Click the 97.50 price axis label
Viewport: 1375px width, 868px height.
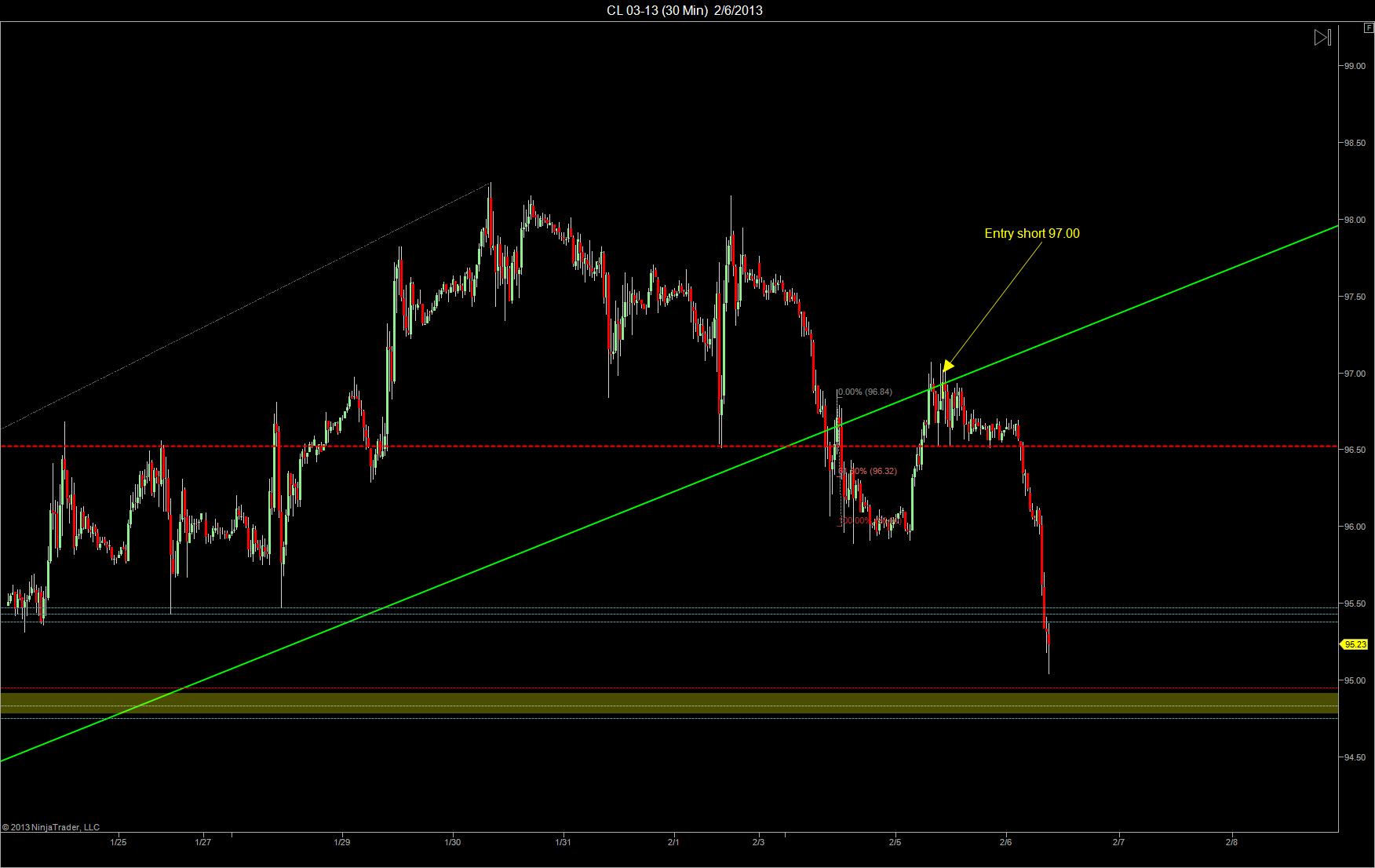pos(1355,297)
